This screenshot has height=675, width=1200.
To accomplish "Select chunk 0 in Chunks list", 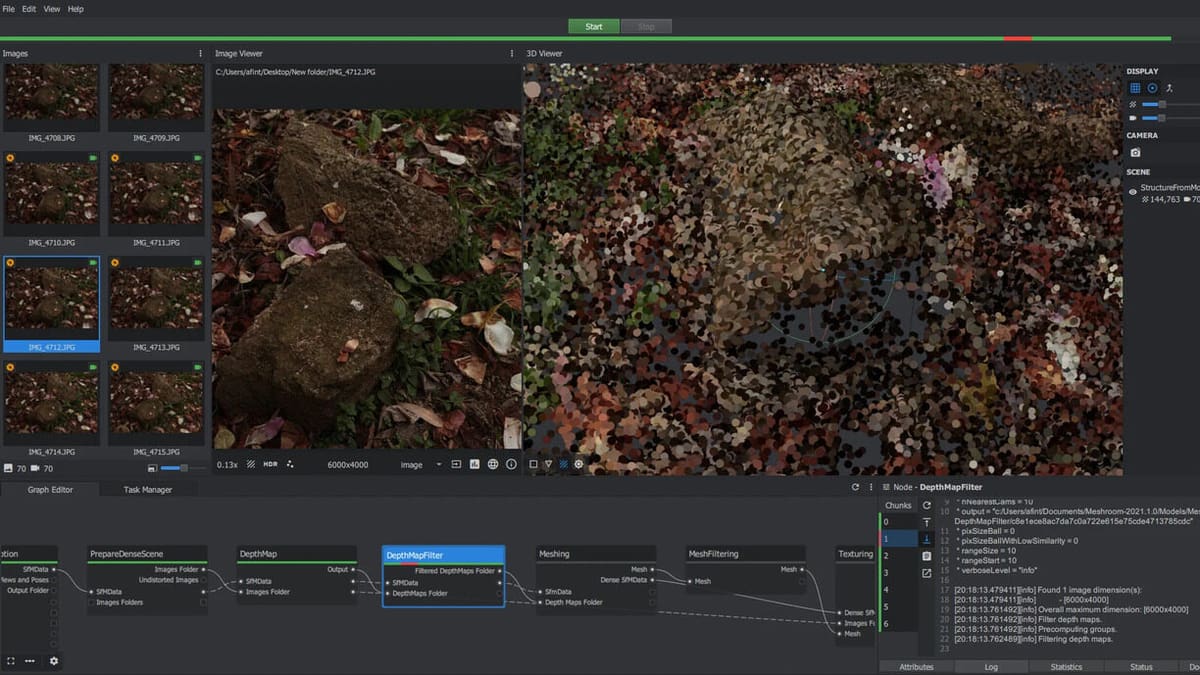I will click(x=898, y=522).
